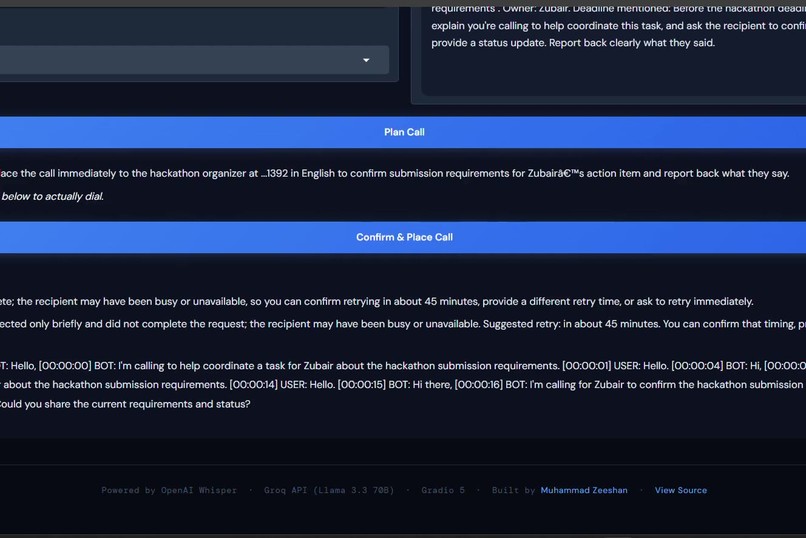Open the dropdown arrow in left panel
The image size is (806, 538).
tap(366, 60)
